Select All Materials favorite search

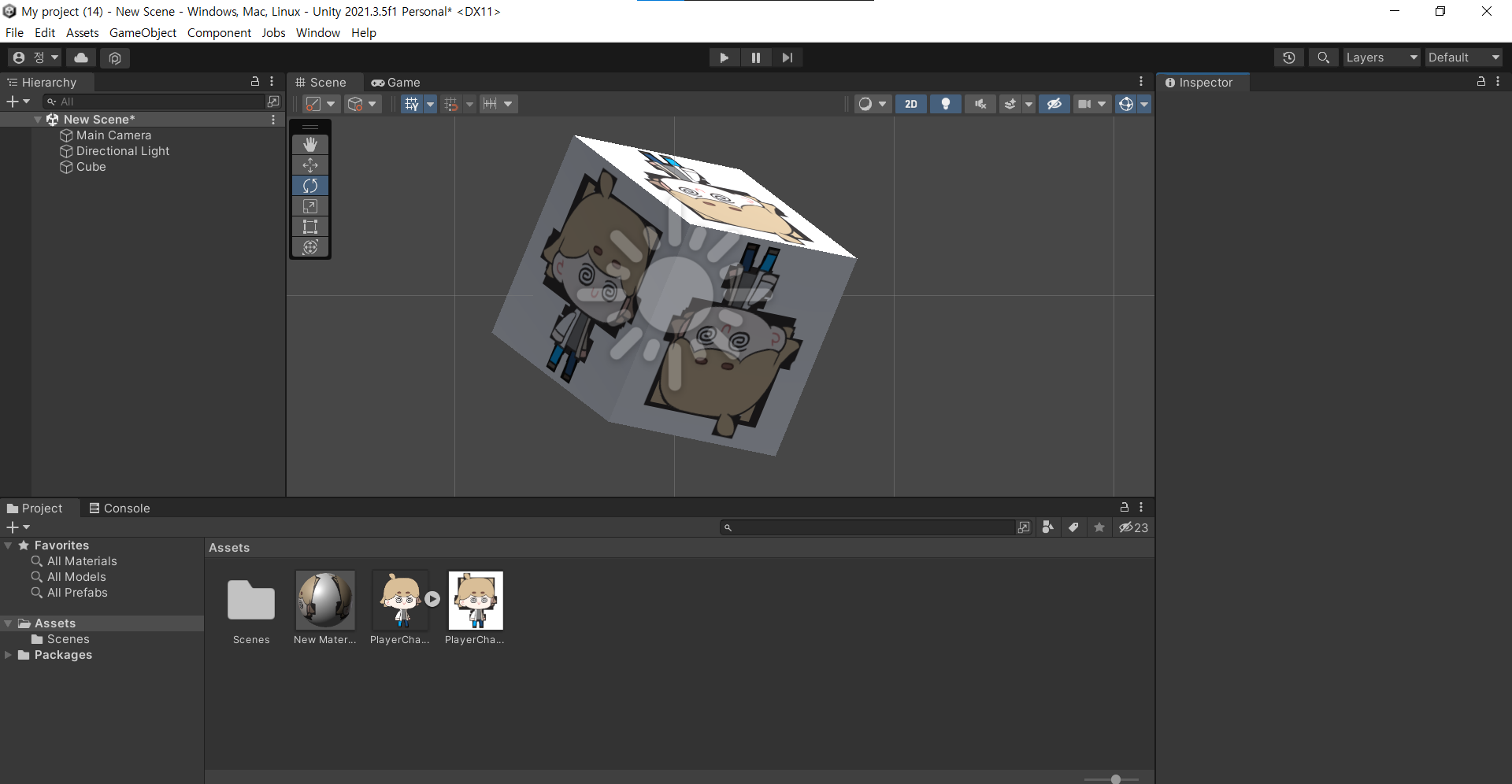pos(82,561)
